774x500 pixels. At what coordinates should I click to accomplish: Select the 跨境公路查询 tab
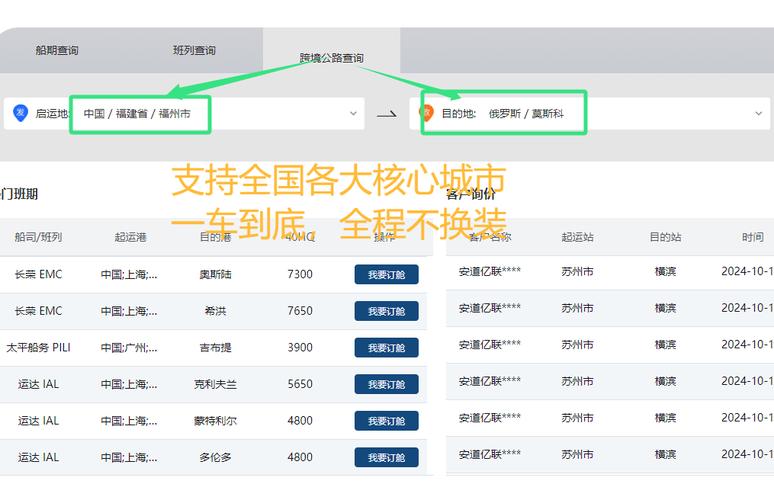coord(331,58)
